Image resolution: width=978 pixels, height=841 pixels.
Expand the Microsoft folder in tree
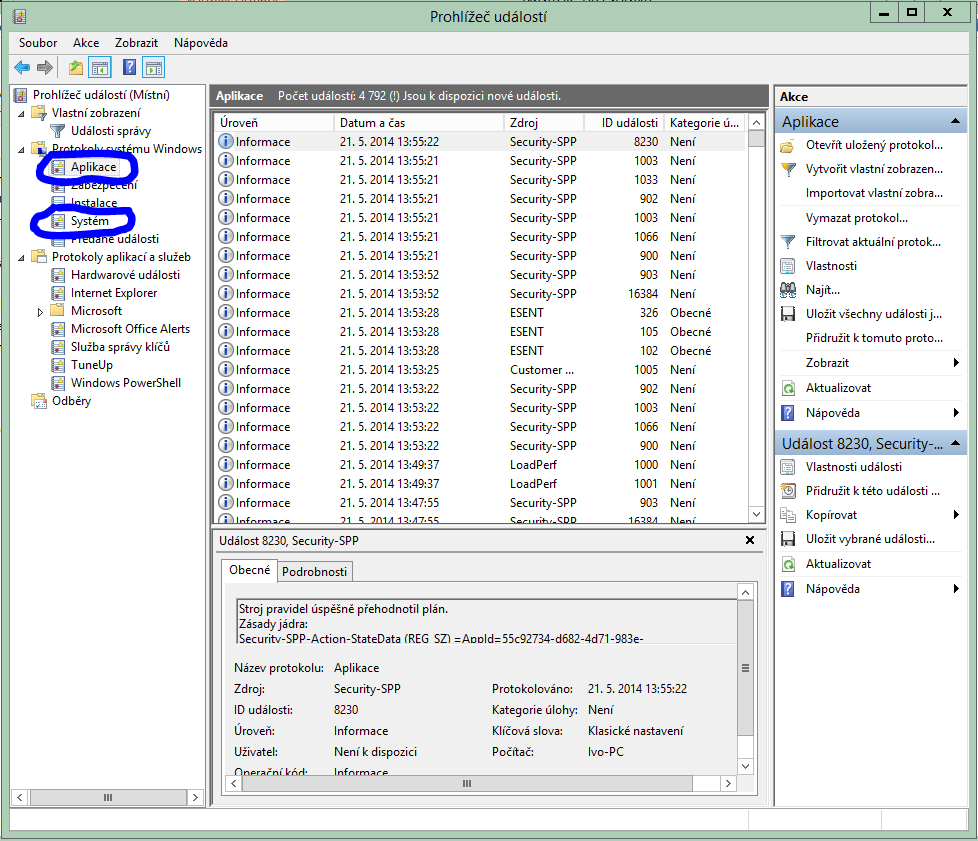tap(41, 312)
